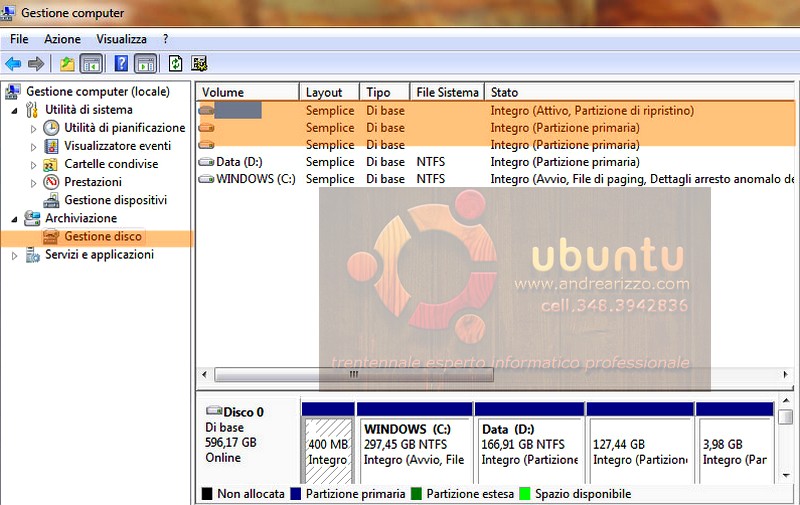Sort by the Layout column header
800x505 pixels.
point(330,92)
